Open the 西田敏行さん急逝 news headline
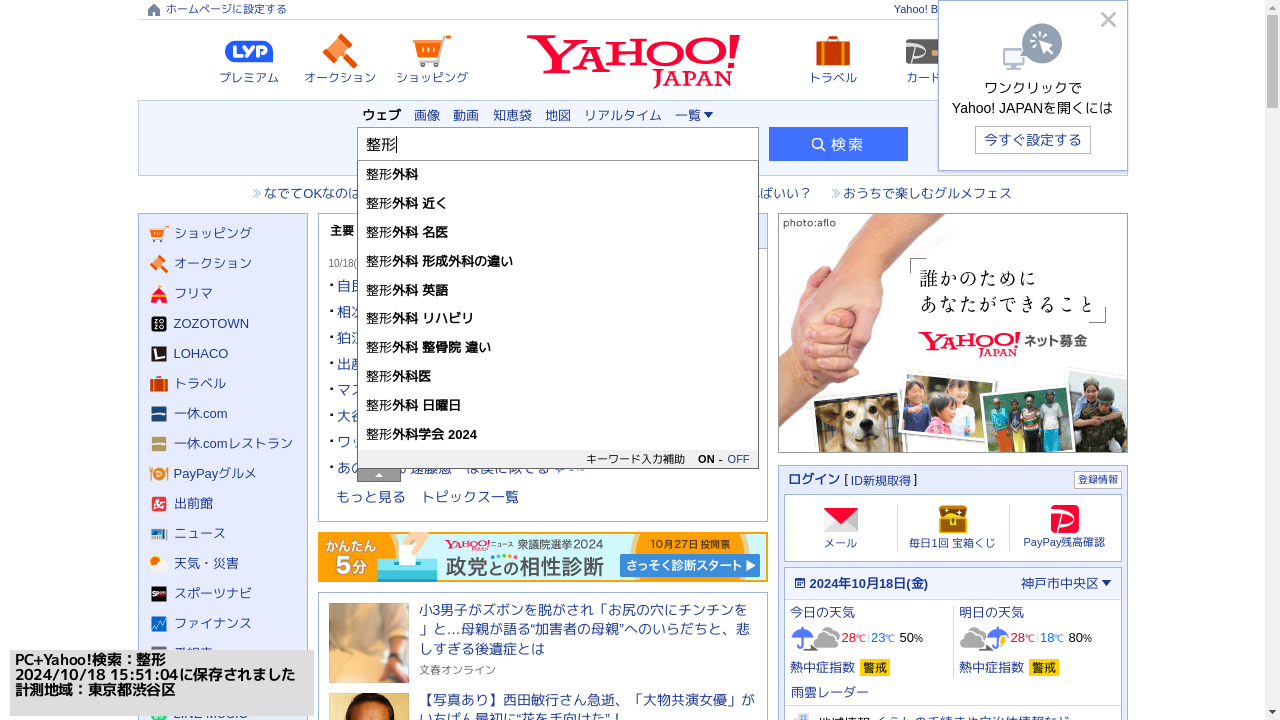The image size is (1280, 720). click(x=587, y=707)
